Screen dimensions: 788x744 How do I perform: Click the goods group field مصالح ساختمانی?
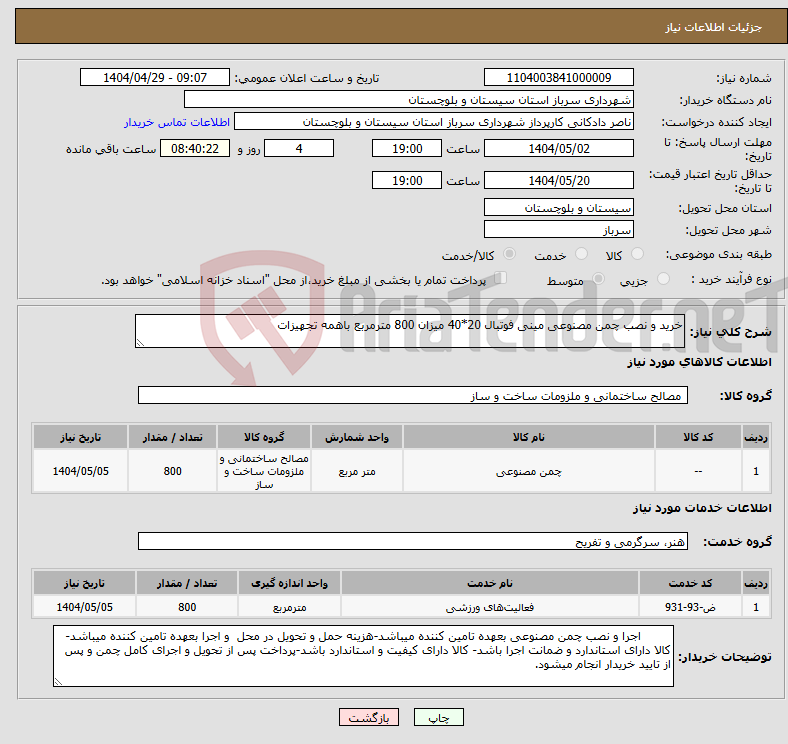pos(413,395)
